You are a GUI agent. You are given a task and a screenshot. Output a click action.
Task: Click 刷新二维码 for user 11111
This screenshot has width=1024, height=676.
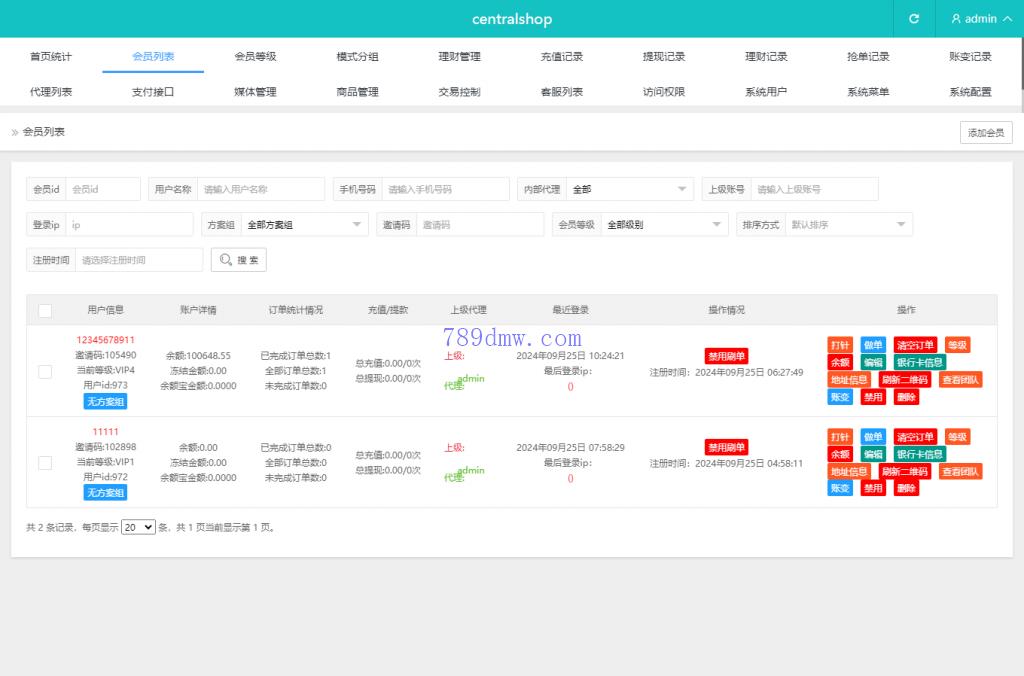[x=904, y=471]
